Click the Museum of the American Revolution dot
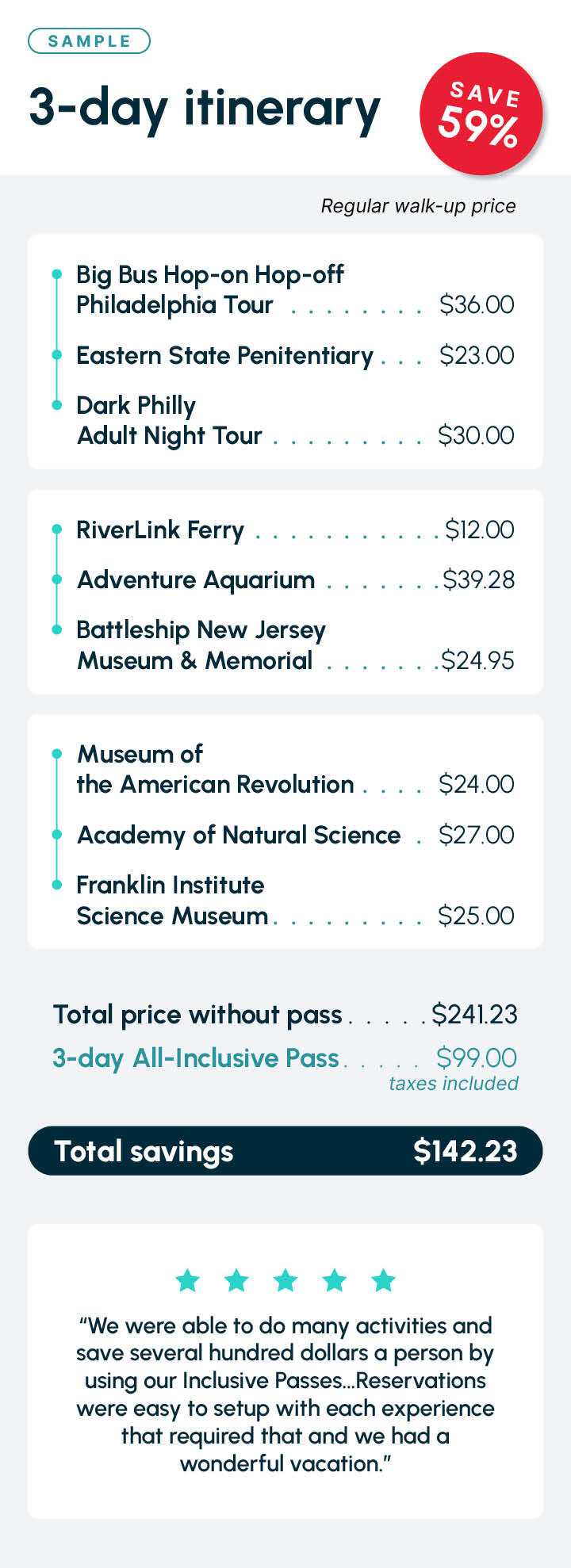 pos(56,754)
